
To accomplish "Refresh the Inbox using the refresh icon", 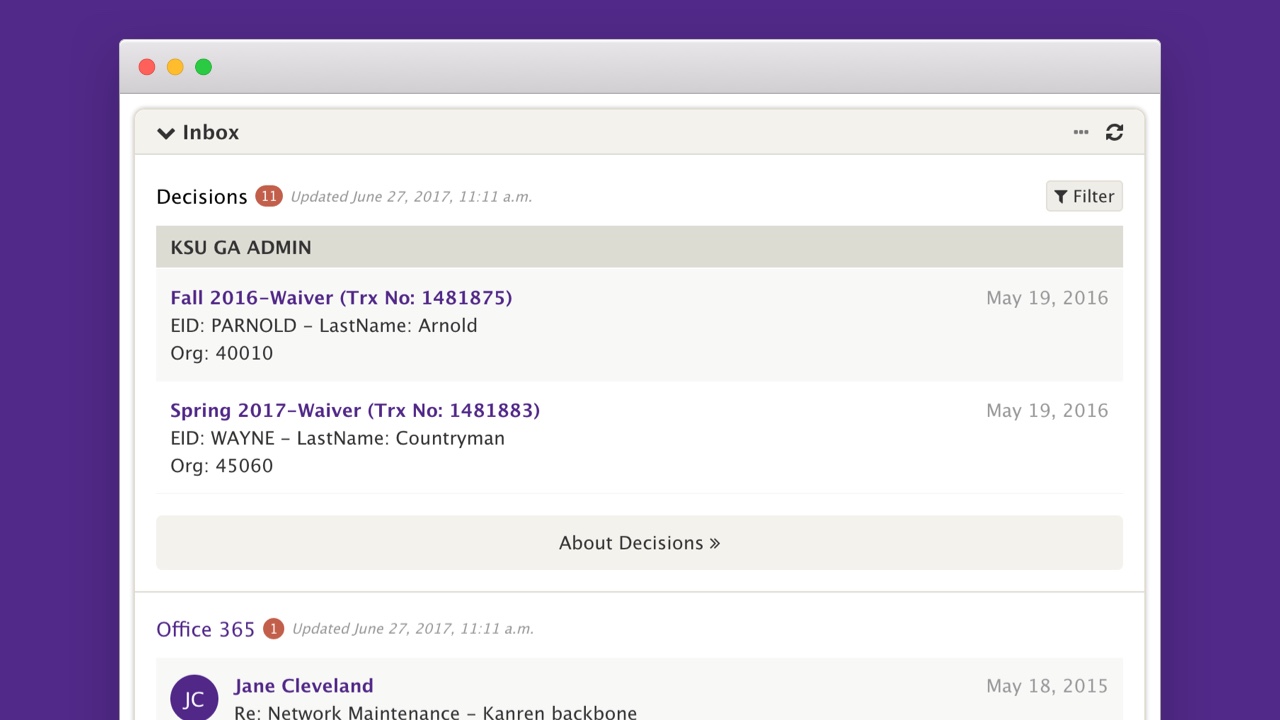I will click(1114, 132).
